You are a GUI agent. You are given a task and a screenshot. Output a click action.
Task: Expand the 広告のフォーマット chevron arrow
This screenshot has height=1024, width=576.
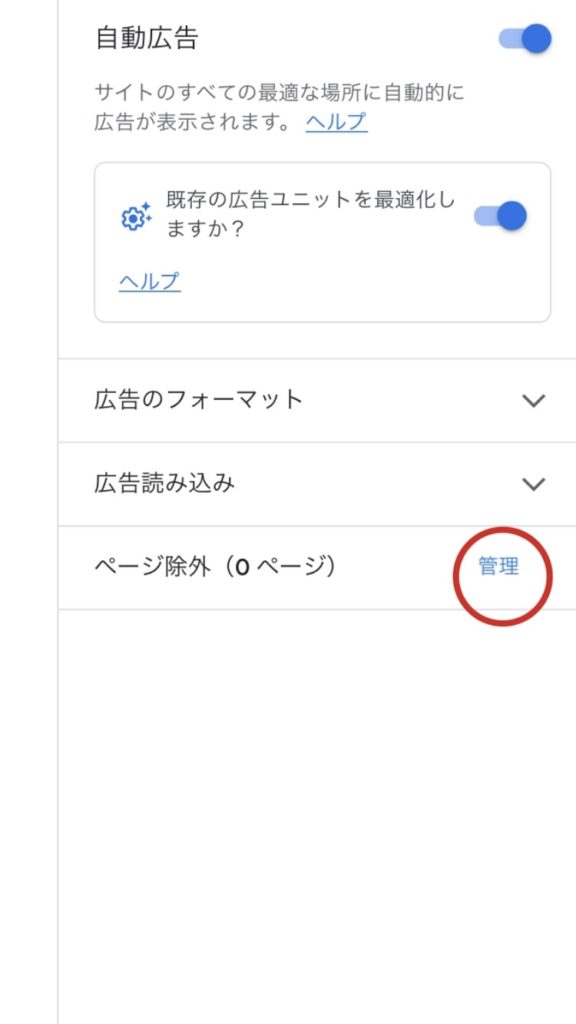coord(534,400)
